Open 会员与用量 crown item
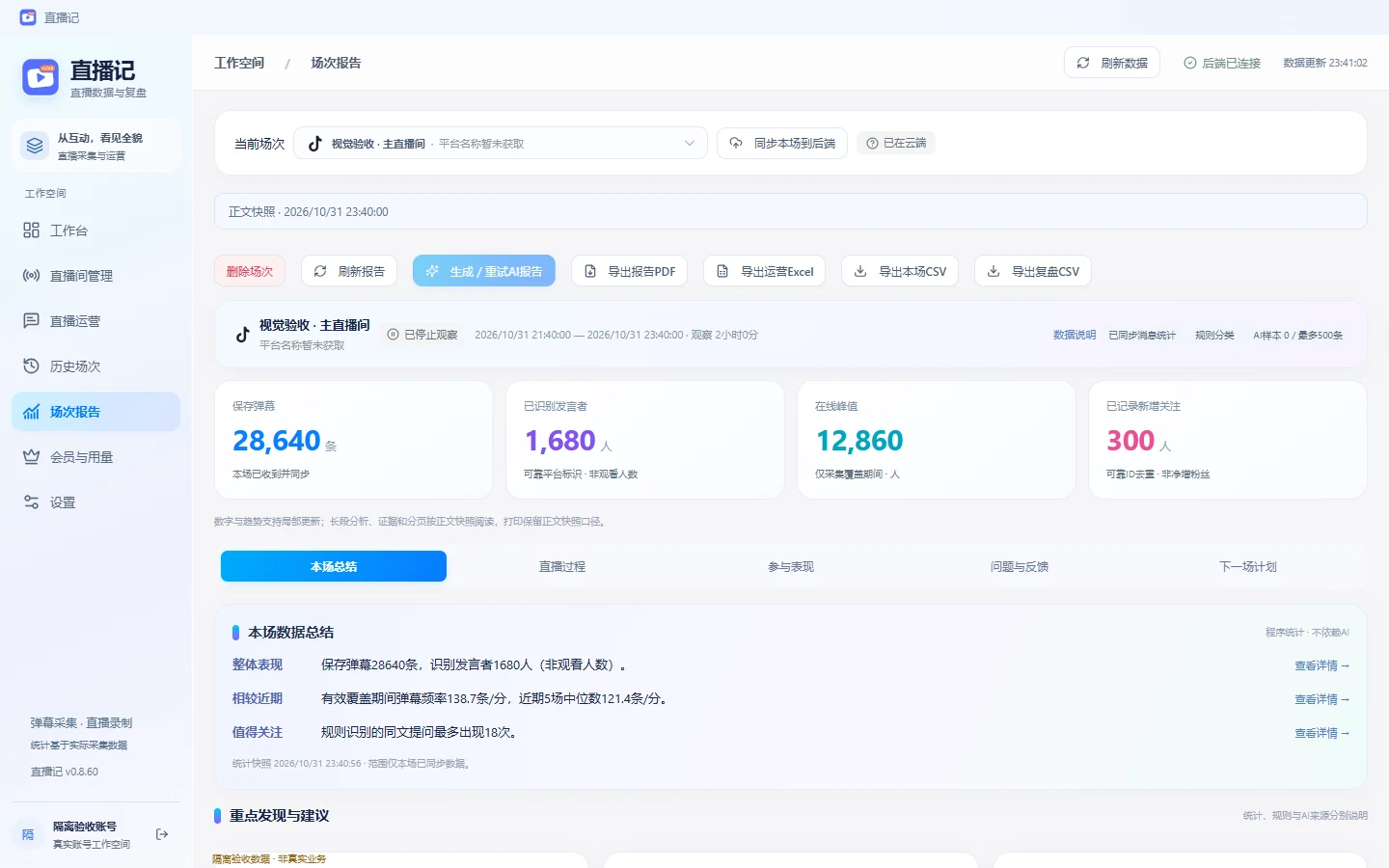 (95, 457)
